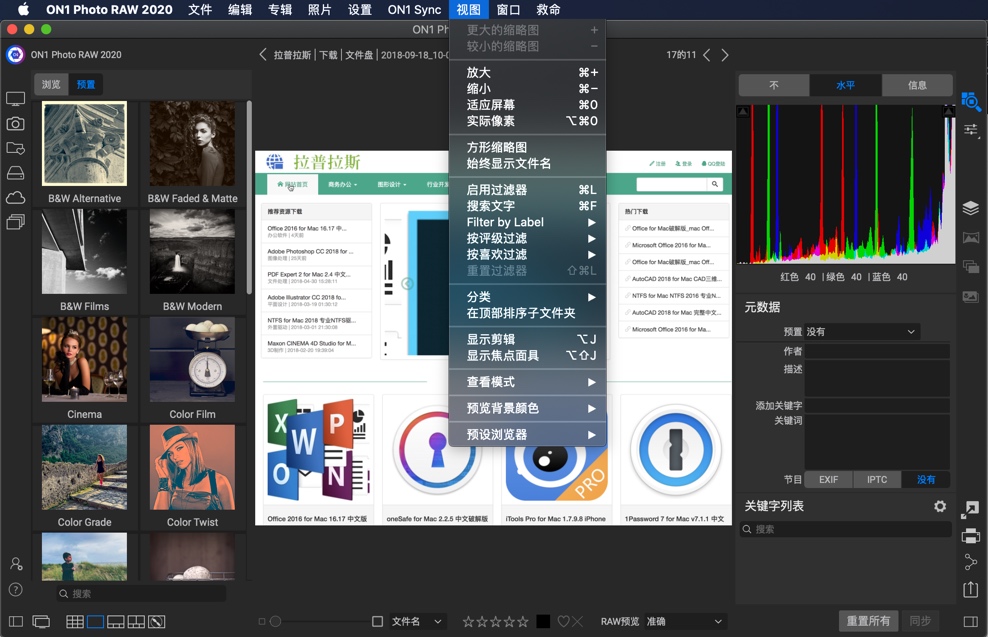Click the Resize icon in right toolbar

(x=970, y=510)
